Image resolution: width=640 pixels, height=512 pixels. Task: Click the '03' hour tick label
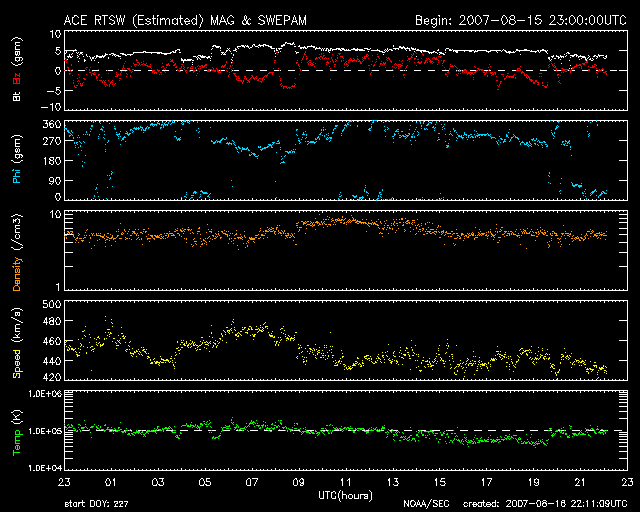(x=158, y=482)
